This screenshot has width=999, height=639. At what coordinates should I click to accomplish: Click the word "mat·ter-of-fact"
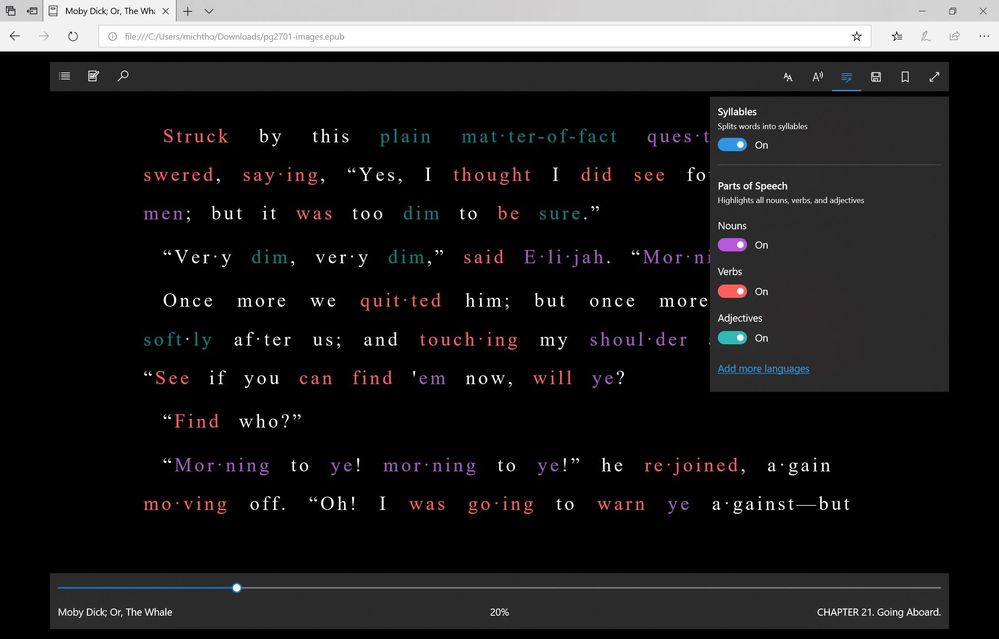[x=539, y=136]
